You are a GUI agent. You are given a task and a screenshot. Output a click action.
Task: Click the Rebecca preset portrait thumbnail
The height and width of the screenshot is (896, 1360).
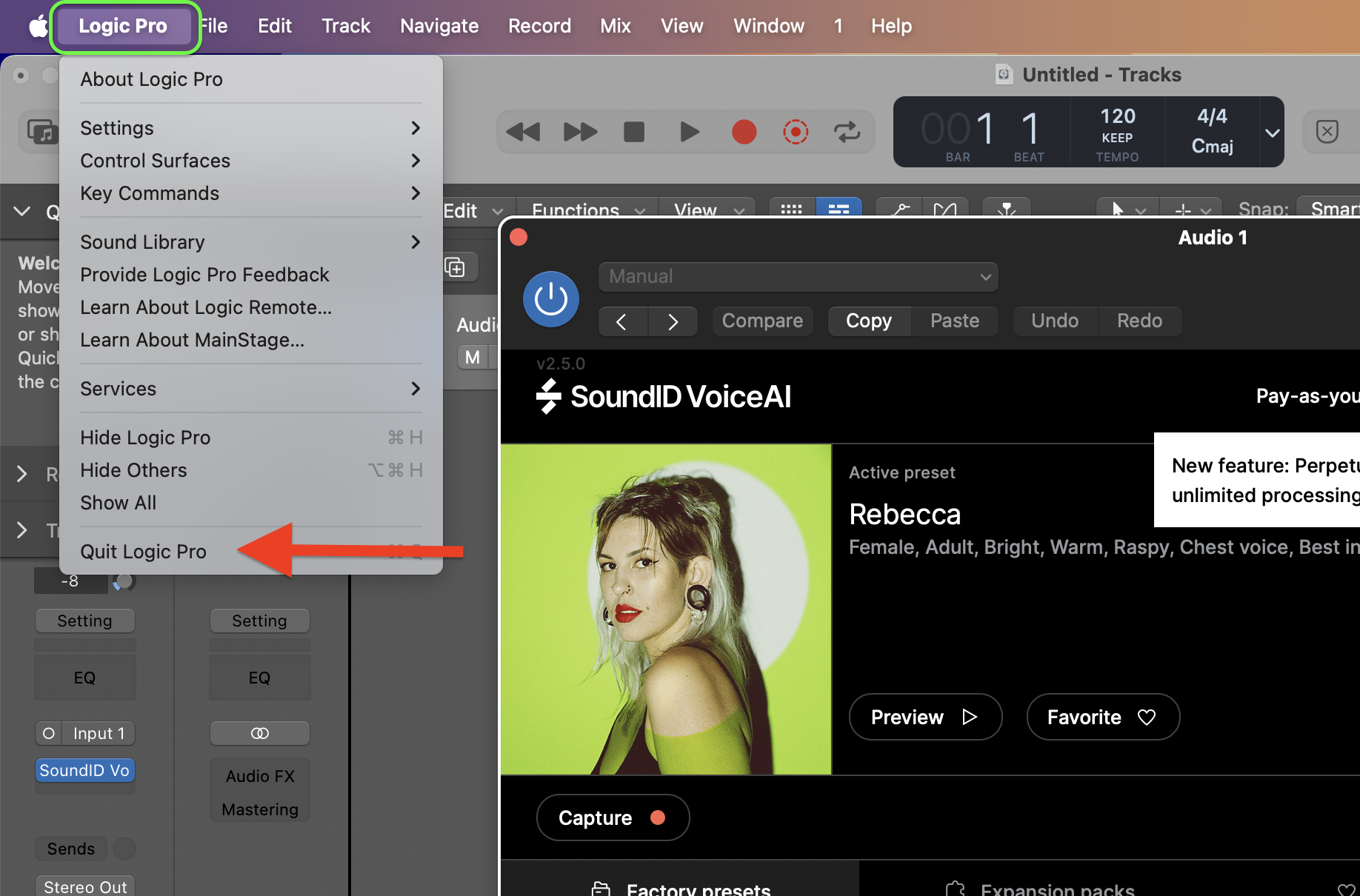[666, 609]
